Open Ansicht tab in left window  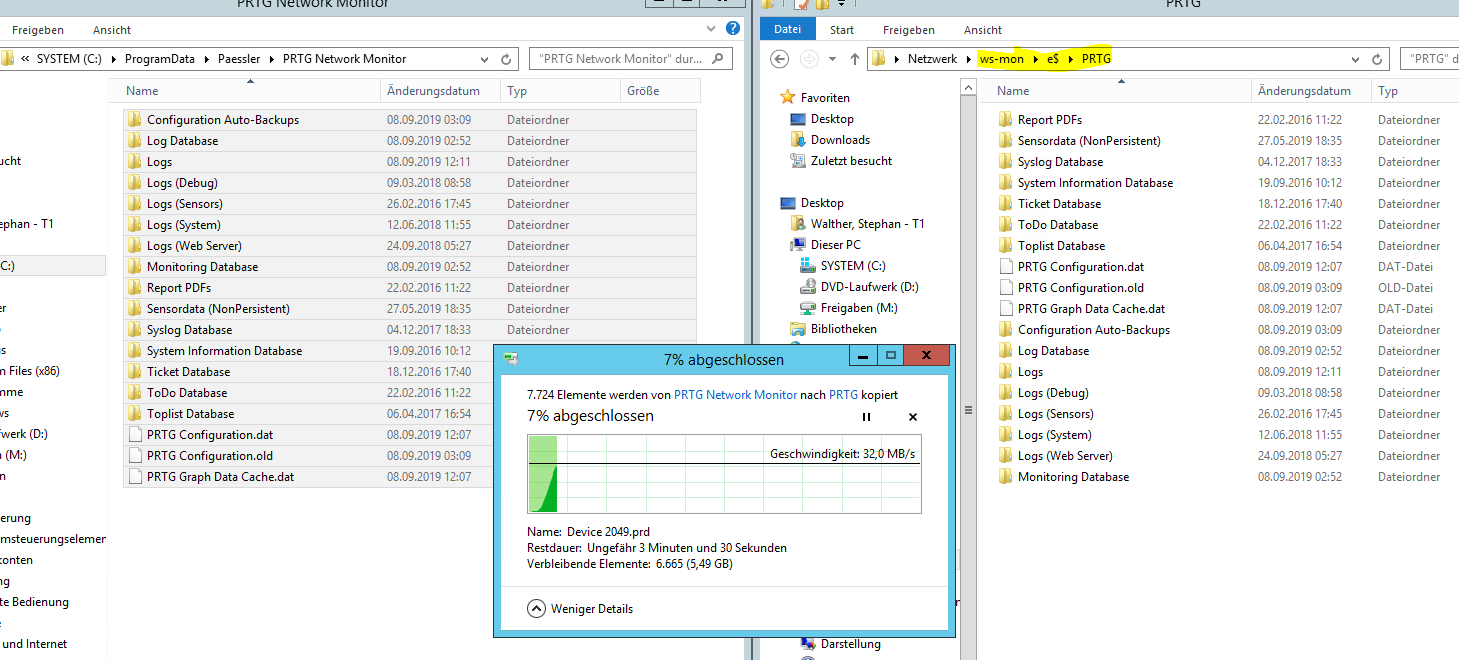111,30
